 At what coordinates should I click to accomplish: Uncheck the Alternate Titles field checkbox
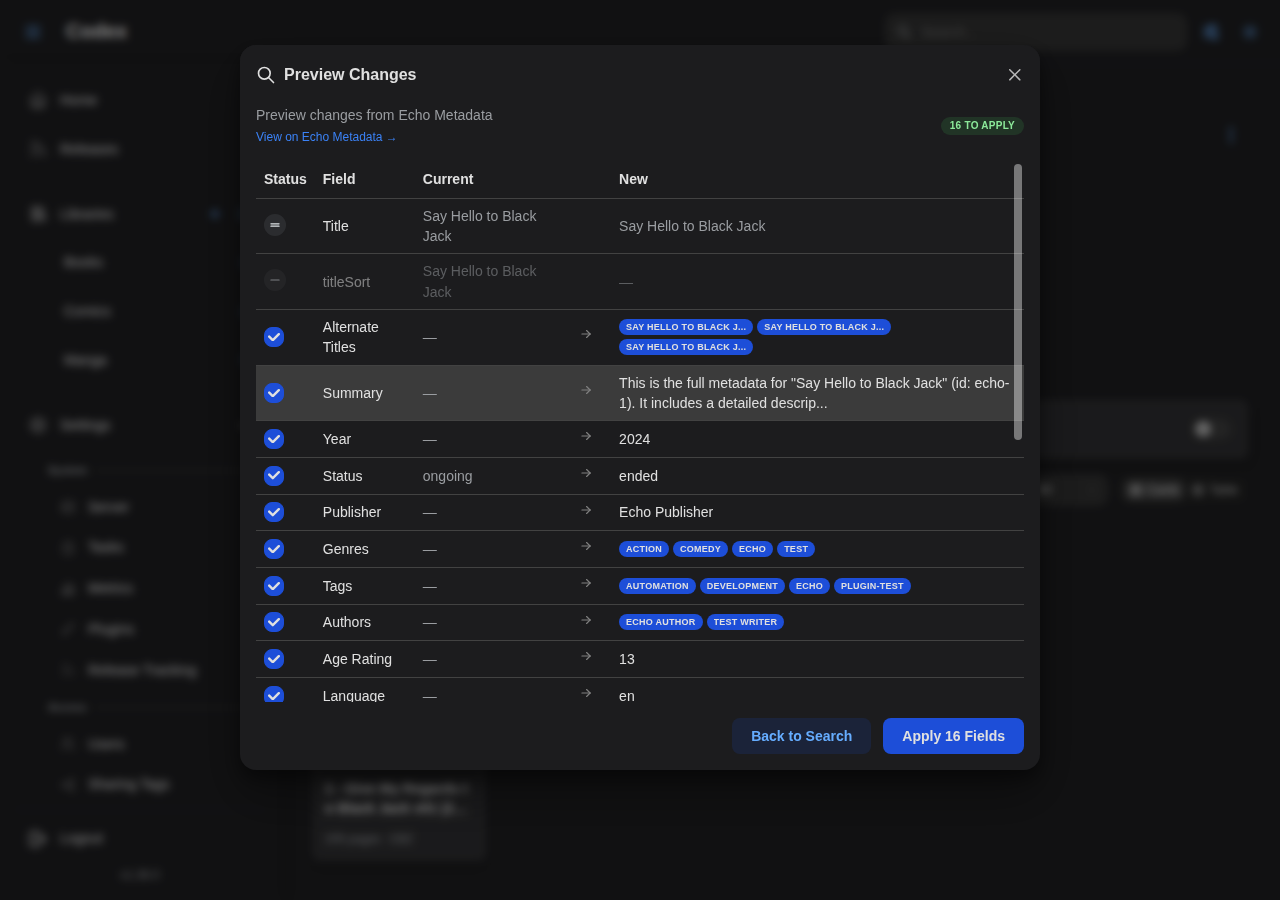pyautogui.click(x=274, y=337)
